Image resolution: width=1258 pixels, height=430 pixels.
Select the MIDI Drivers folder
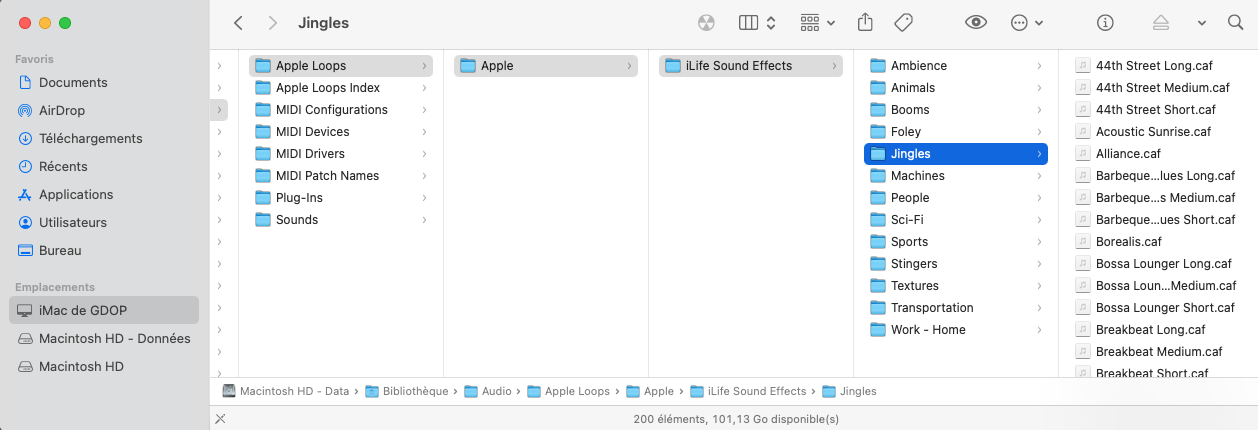(x=341, y=154)
